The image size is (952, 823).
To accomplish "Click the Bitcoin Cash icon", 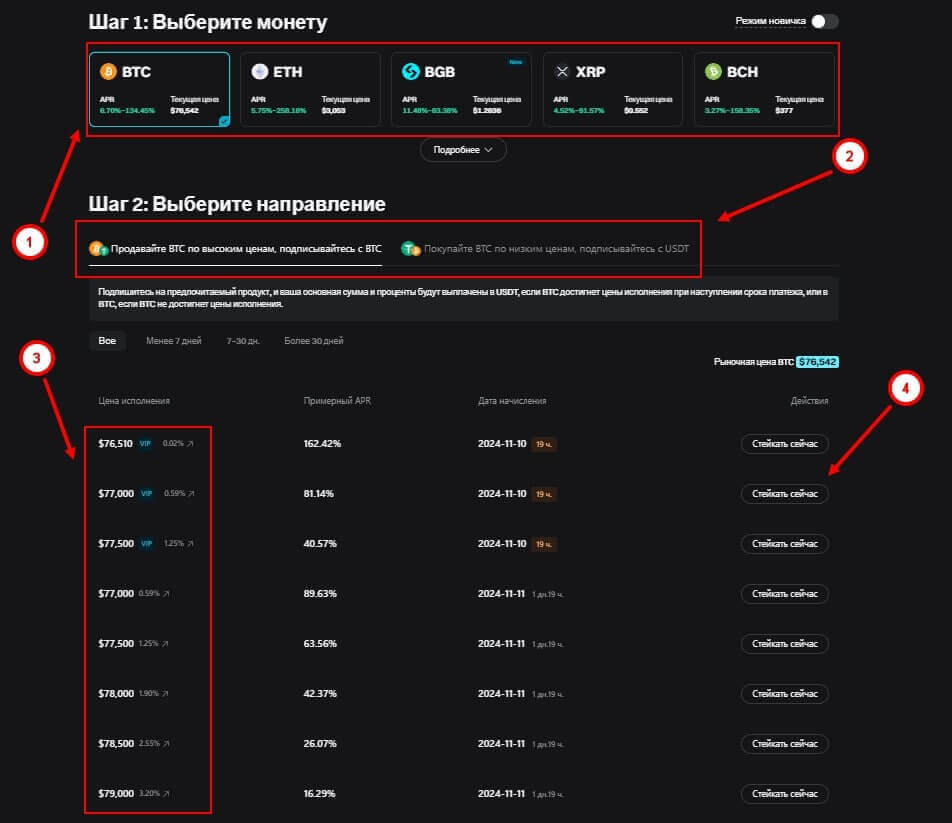I will tap(713, 72).
